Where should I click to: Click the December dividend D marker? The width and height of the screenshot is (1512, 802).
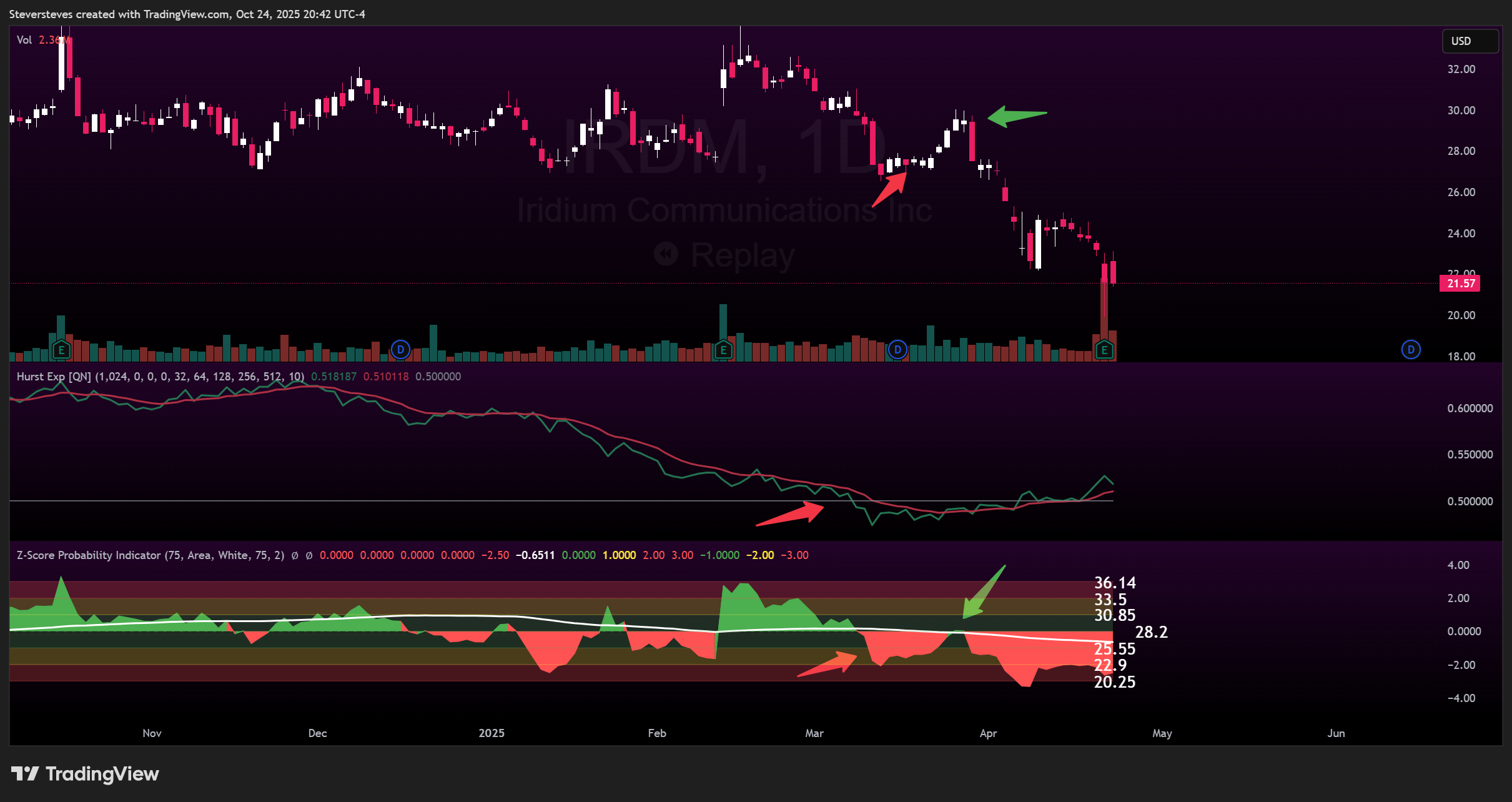point(400,350)
